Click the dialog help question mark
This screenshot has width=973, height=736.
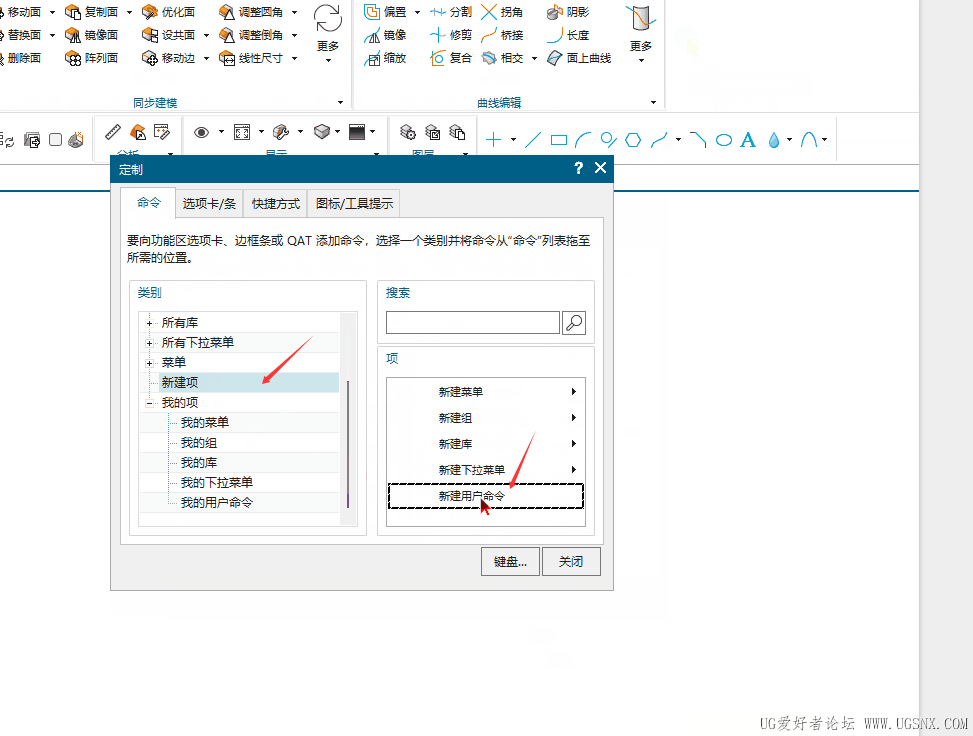[x=578, y=168]
